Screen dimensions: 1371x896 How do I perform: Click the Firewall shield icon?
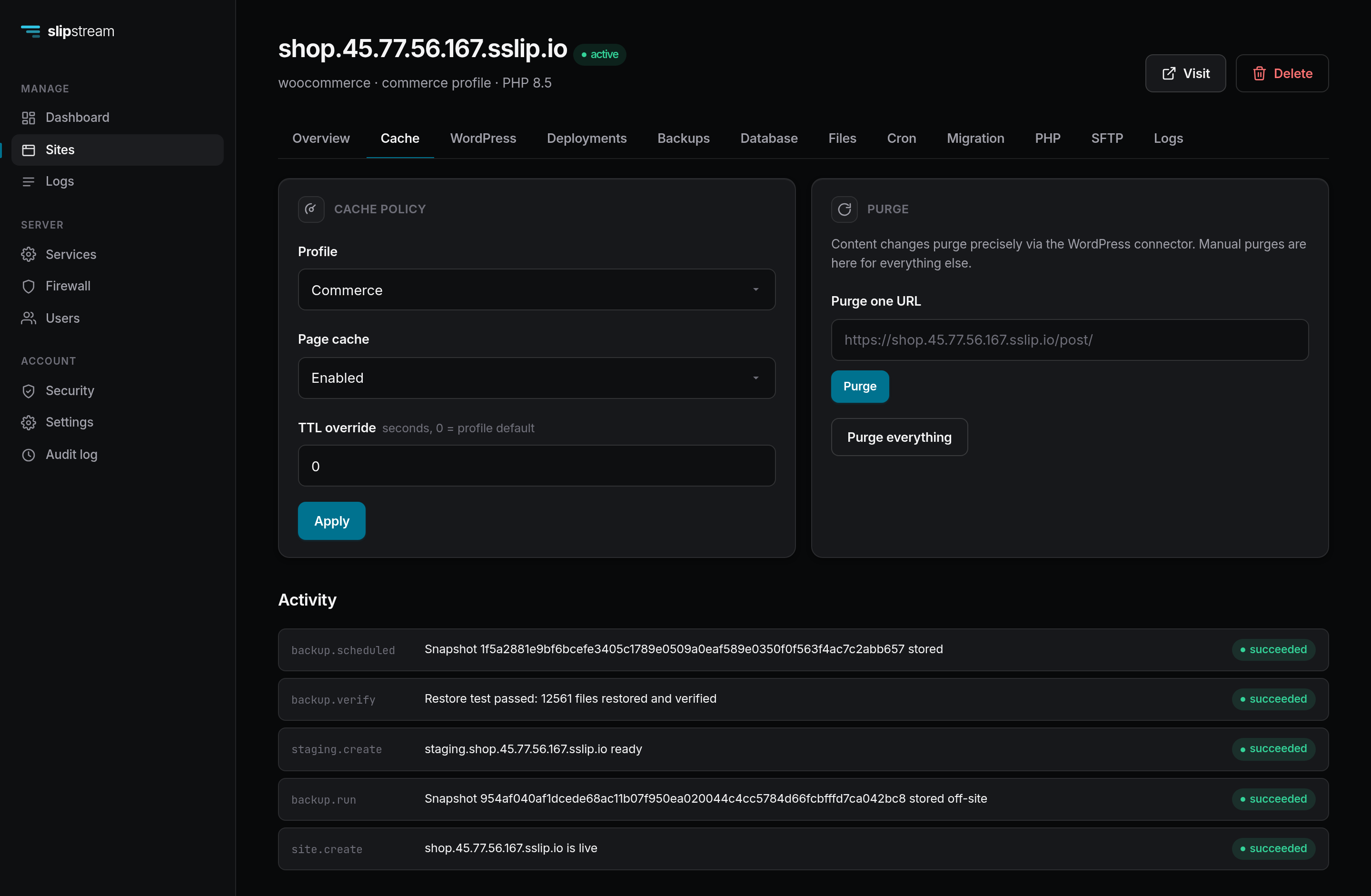28,287
